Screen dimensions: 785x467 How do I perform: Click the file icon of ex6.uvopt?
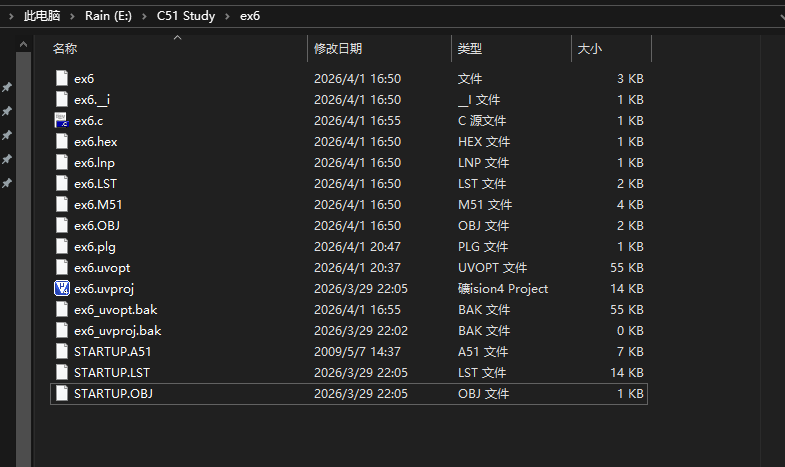(62, 267)
